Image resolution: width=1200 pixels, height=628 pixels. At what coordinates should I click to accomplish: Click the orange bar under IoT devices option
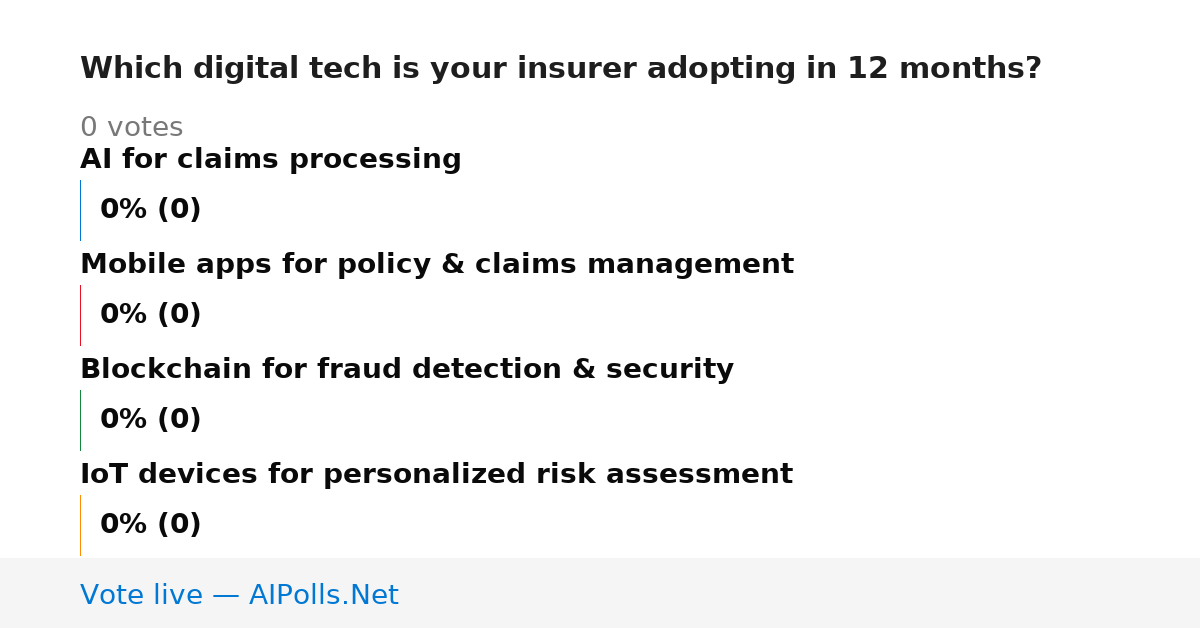(x=80, y=525)
